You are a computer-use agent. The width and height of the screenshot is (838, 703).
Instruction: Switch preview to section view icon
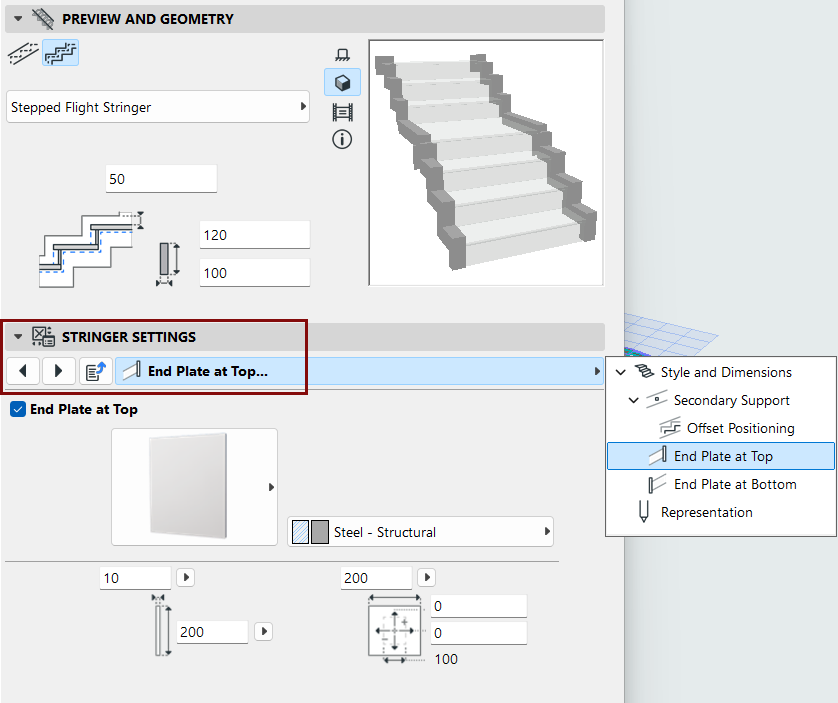coord(342,112)
